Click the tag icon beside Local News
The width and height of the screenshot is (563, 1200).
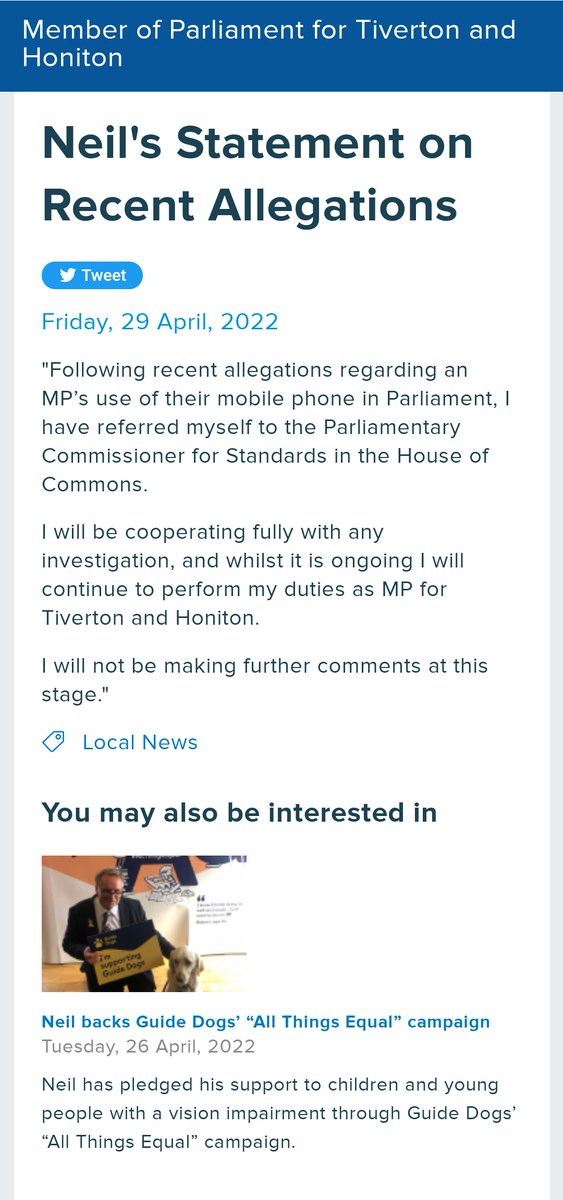coord(54,742)
